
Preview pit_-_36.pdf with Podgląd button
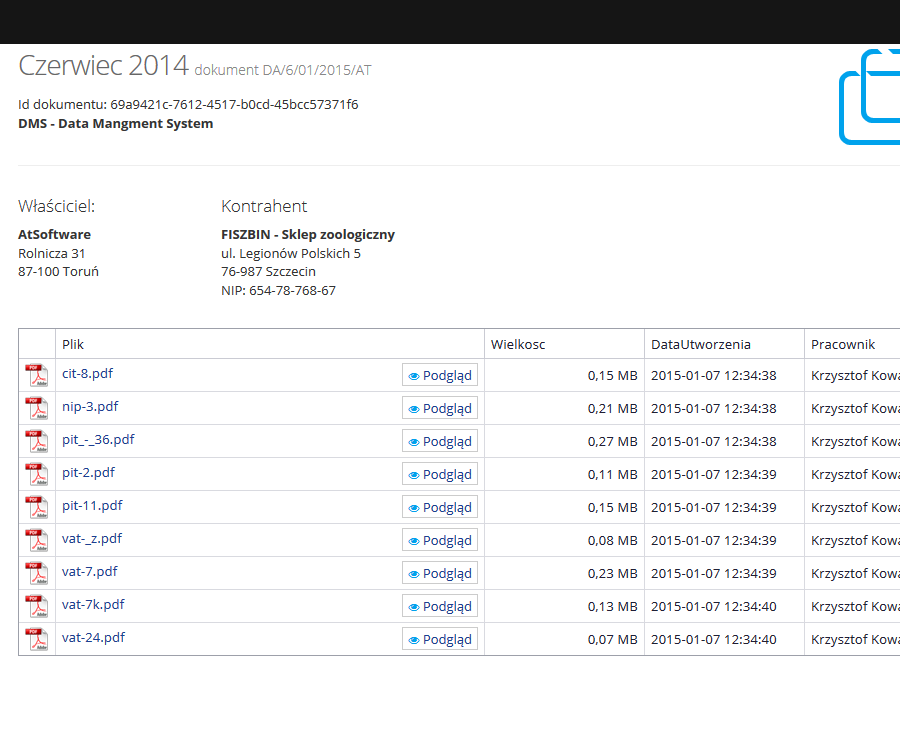(x=440, y=441)
